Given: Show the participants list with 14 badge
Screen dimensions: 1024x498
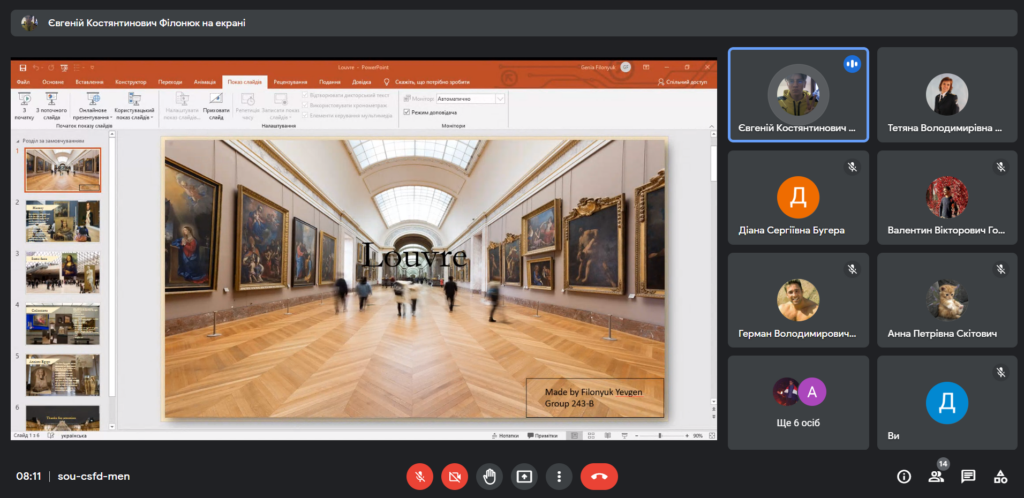Looking at the screenshot, I should point(936,477).
